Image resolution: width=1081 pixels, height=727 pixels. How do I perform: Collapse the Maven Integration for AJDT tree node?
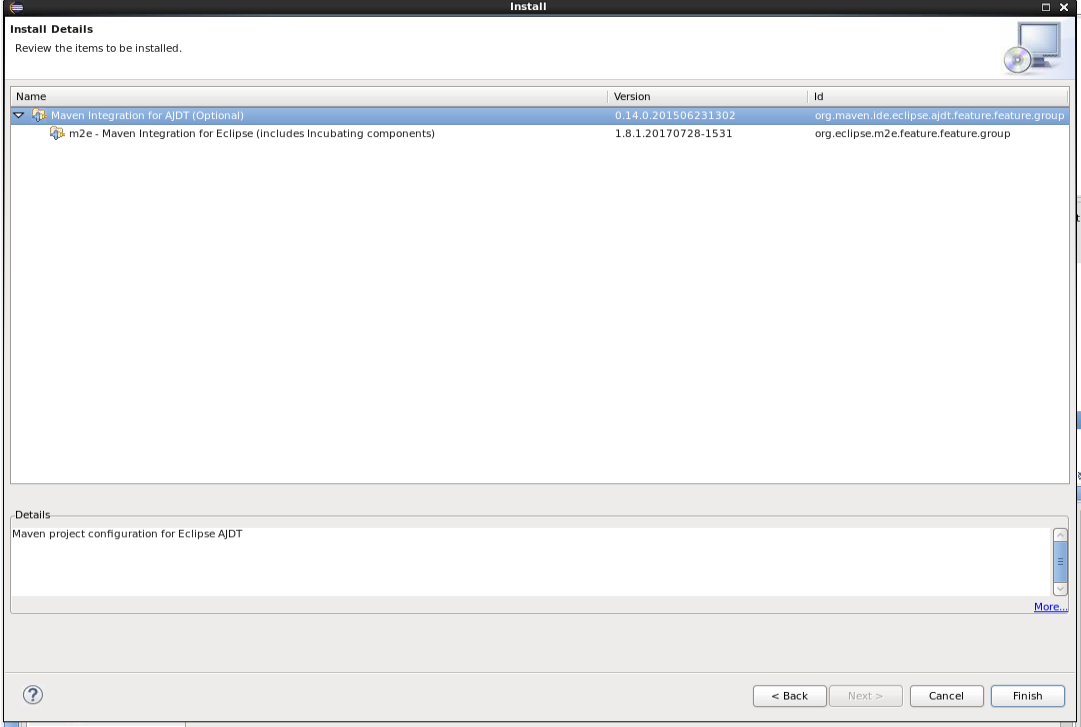(x=19, y=115)
